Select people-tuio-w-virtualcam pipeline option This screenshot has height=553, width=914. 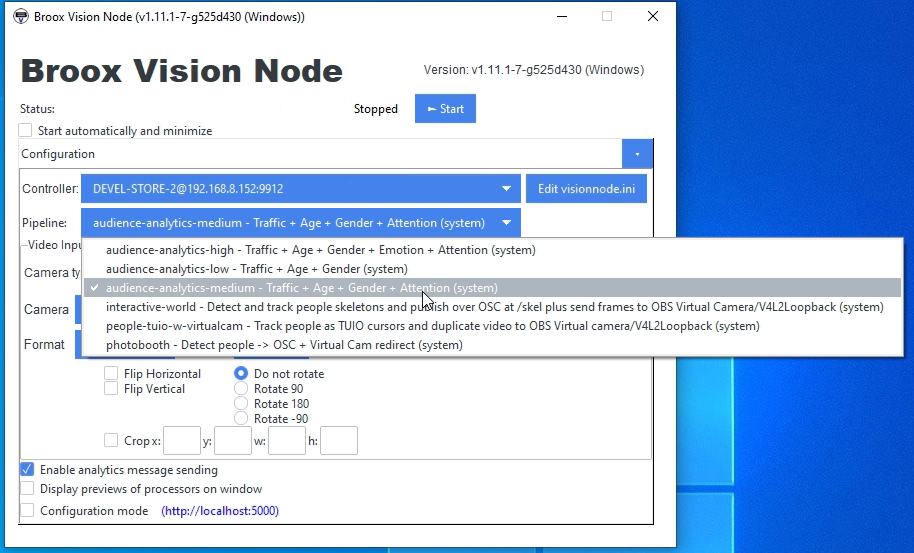coord(492,326)
